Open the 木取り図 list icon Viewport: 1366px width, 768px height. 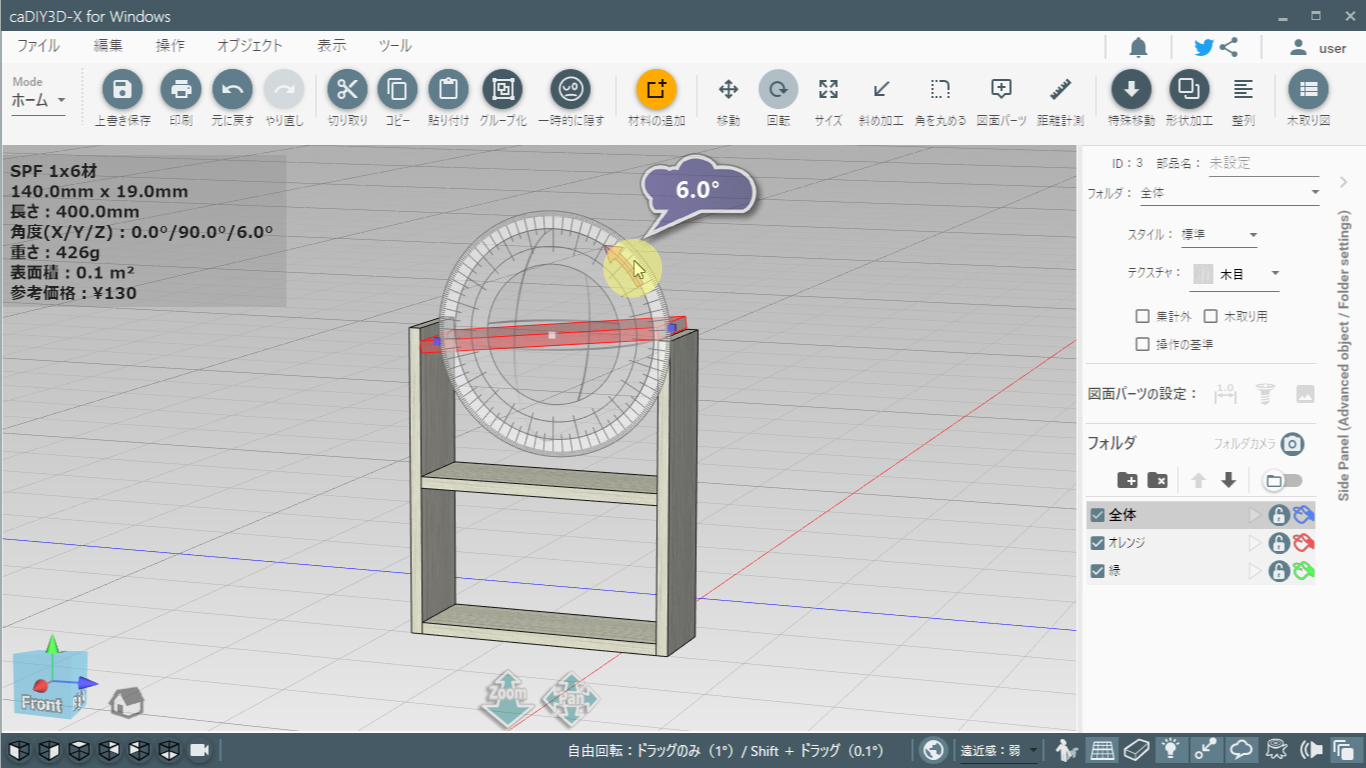[1308, 90]
